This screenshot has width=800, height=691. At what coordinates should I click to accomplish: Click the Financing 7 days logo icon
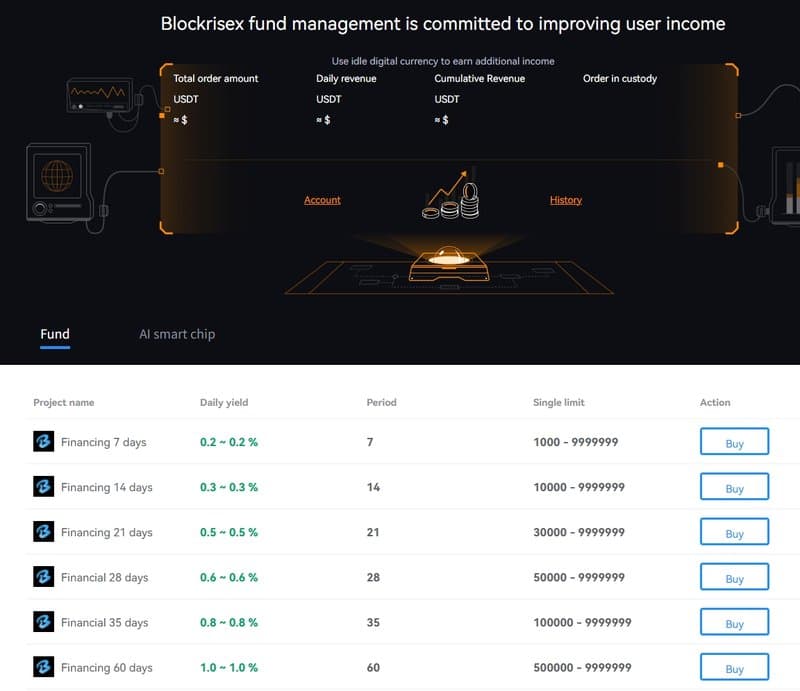click(x=43, y=441)
